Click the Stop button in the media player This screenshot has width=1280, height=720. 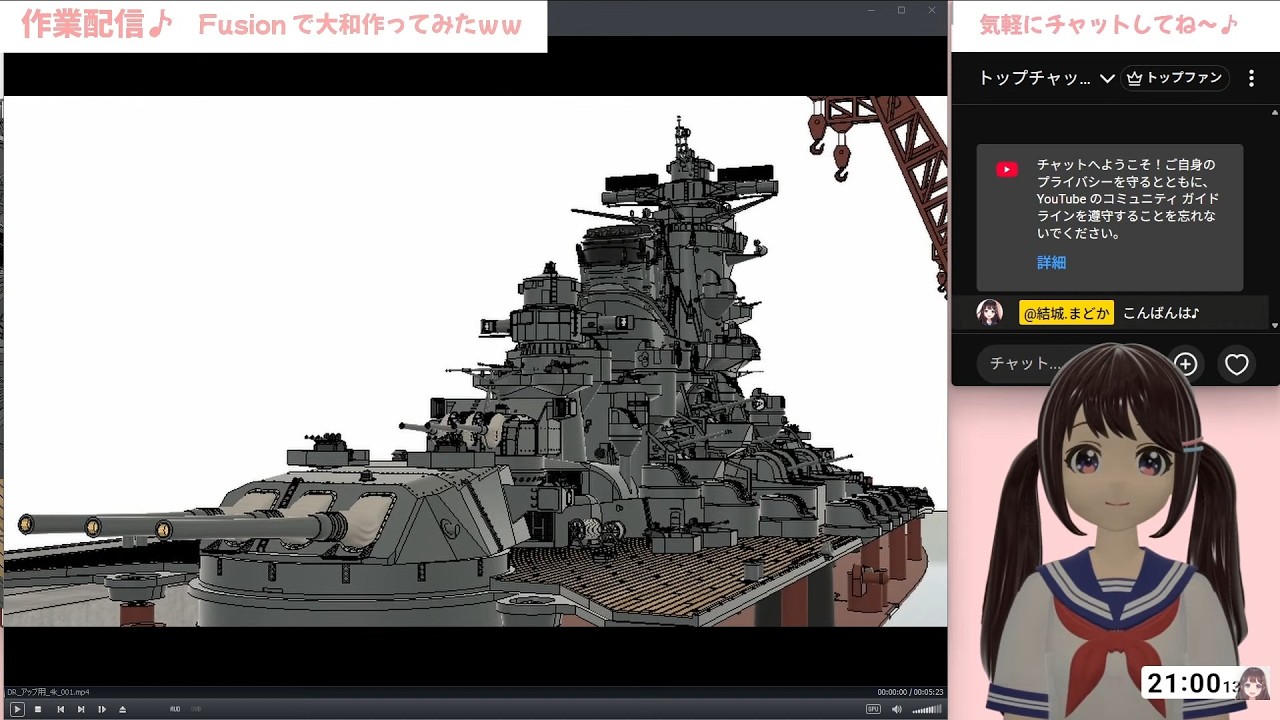coord(38,709)
